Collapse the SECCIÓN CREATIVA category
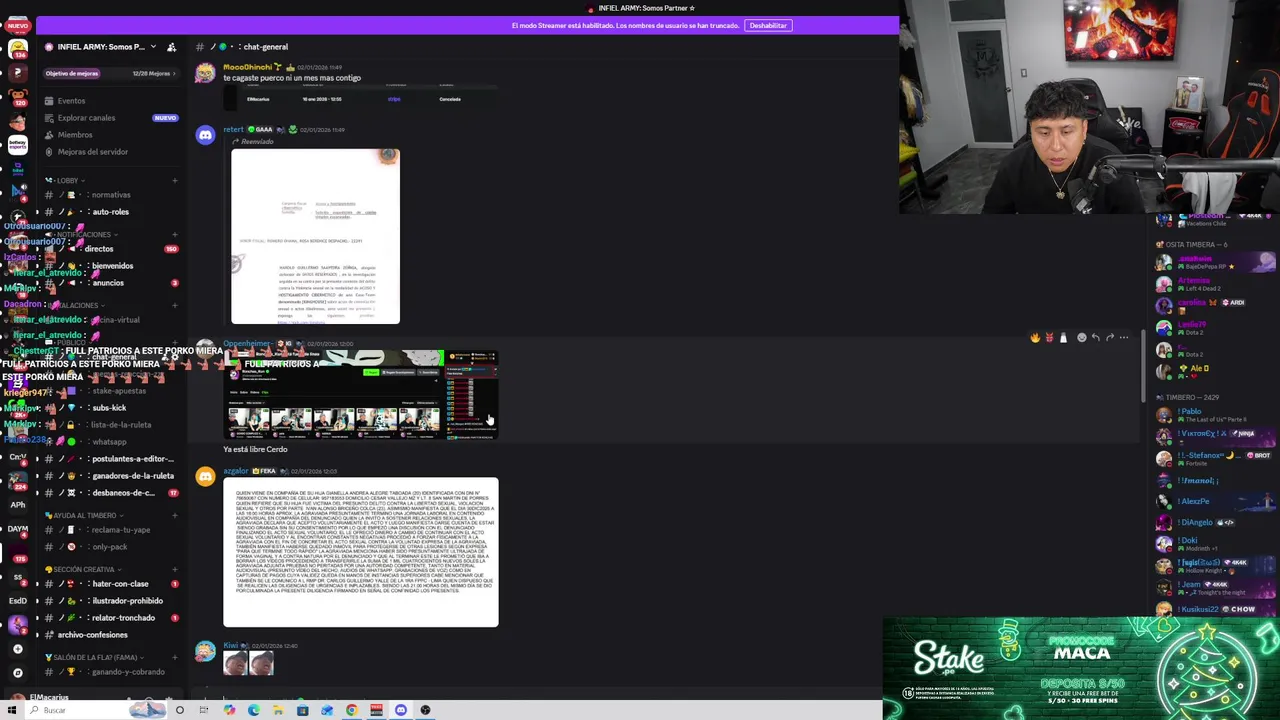The width and height of the screenshot is (1280, 720). (82, 570)
